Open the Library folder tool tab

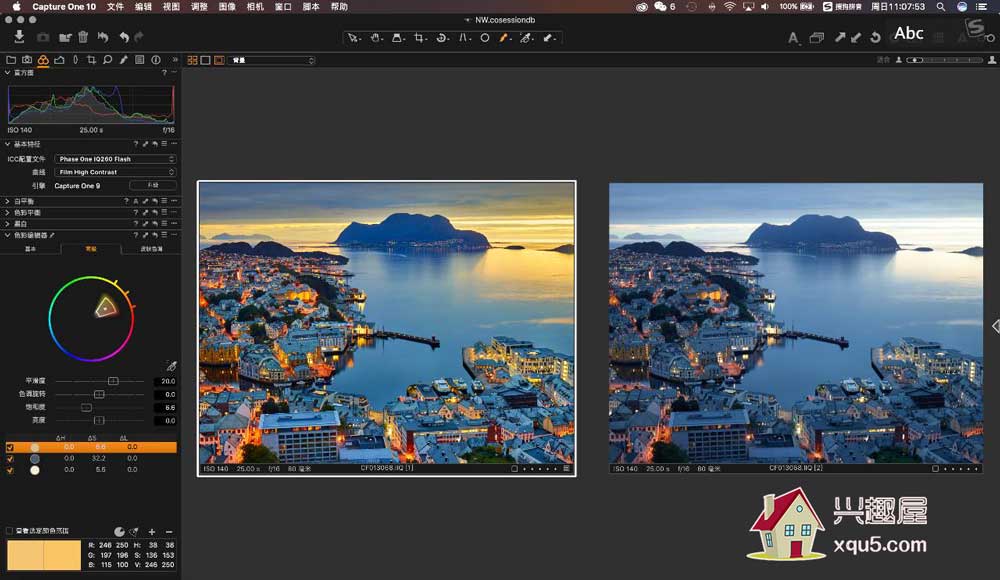[11, 60]
